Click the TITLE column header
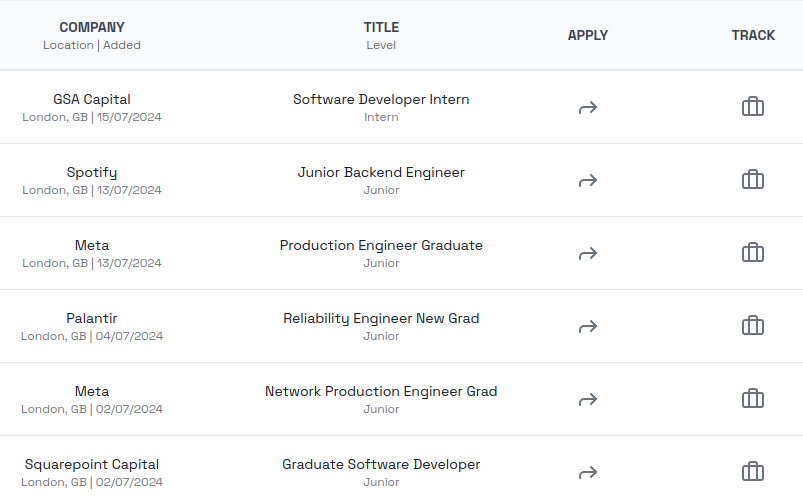 pyautogui.click(x=381, y=27)
